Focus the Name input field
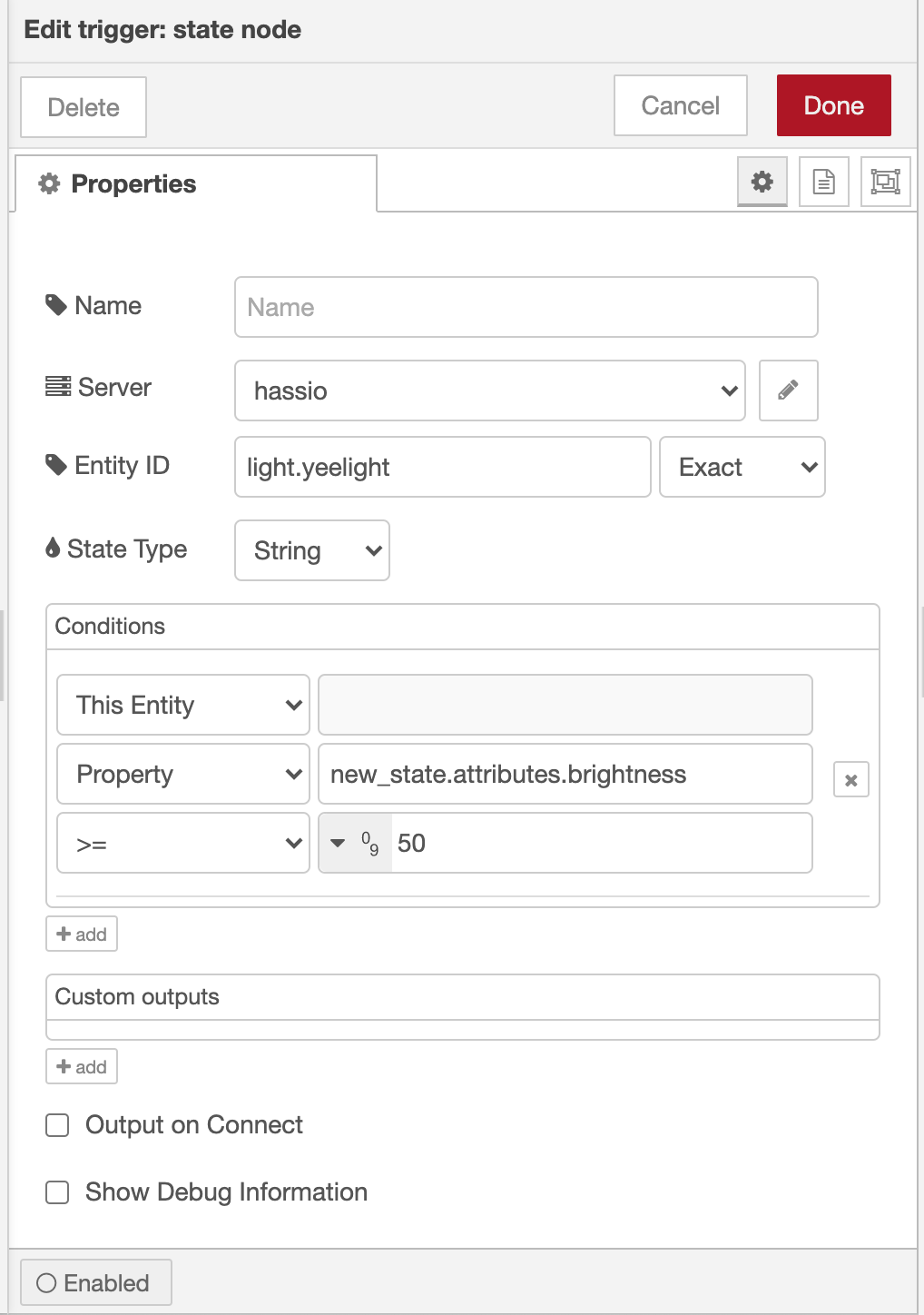Viewport: 924px width, 1315px height. coord(526,307)
